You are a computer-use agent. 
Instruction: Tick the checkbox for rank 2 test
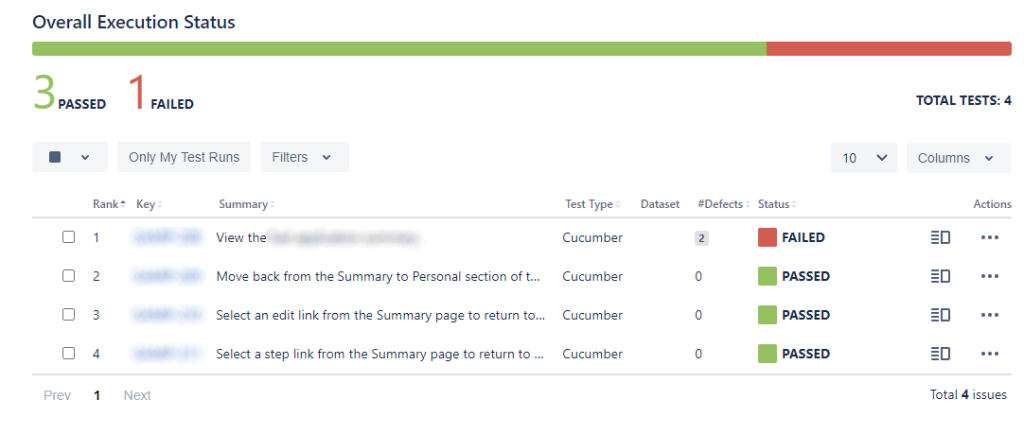pos(69,276)
